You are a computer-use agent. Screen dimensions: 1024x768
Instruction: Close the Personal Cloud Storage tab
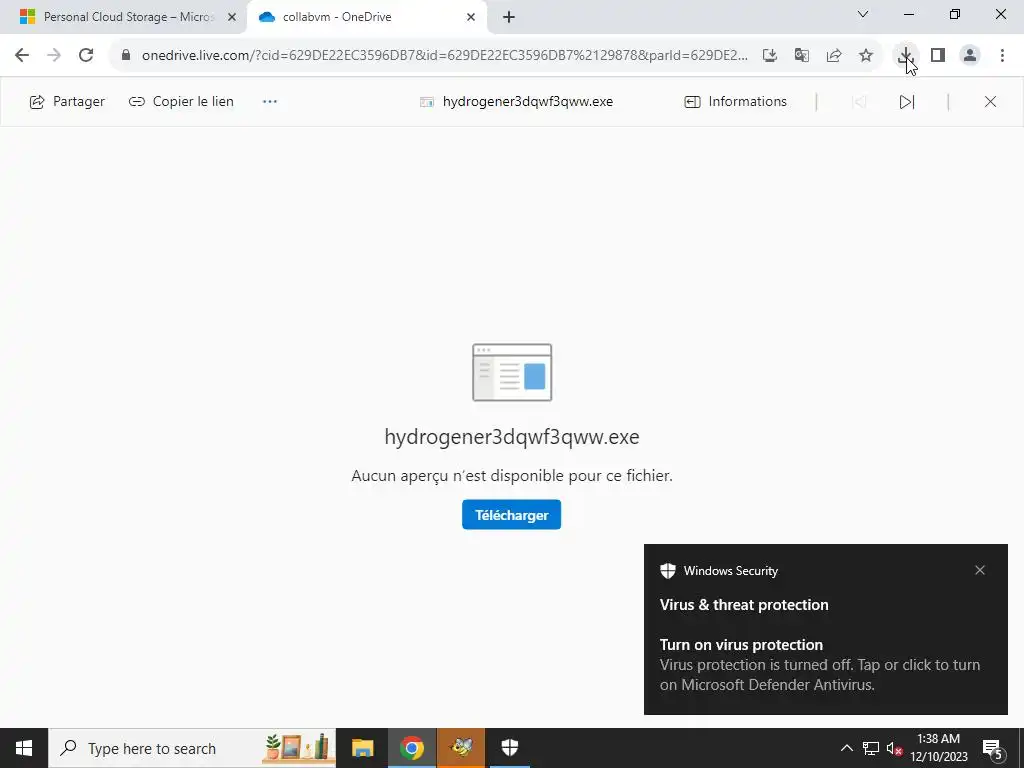232,17
